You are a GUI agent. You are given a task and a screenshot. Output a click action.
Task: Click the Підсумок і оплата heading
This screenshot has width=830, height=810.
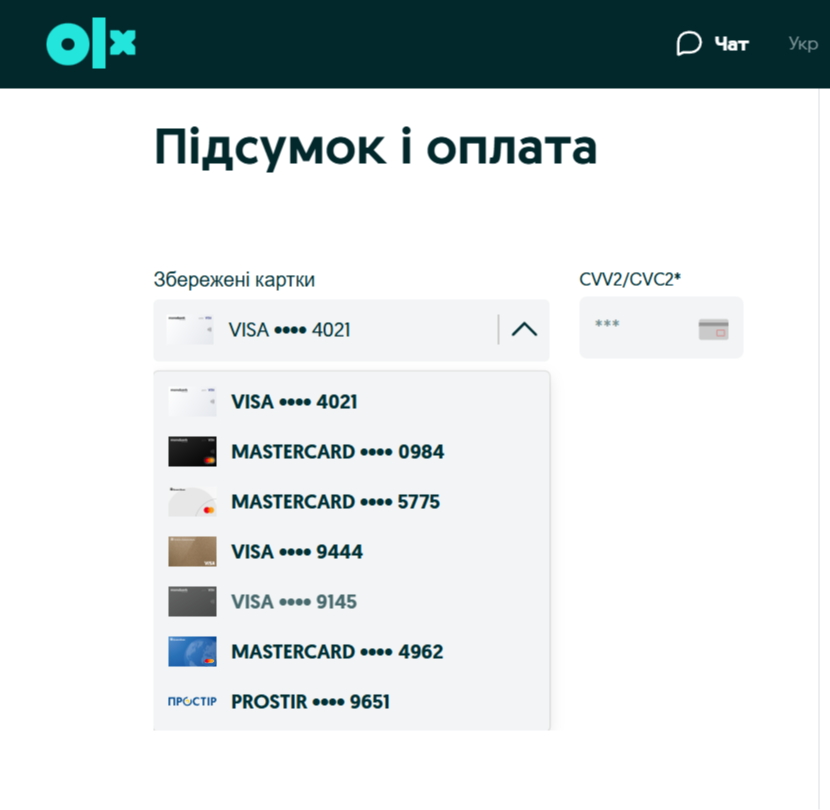coord(375,147)
